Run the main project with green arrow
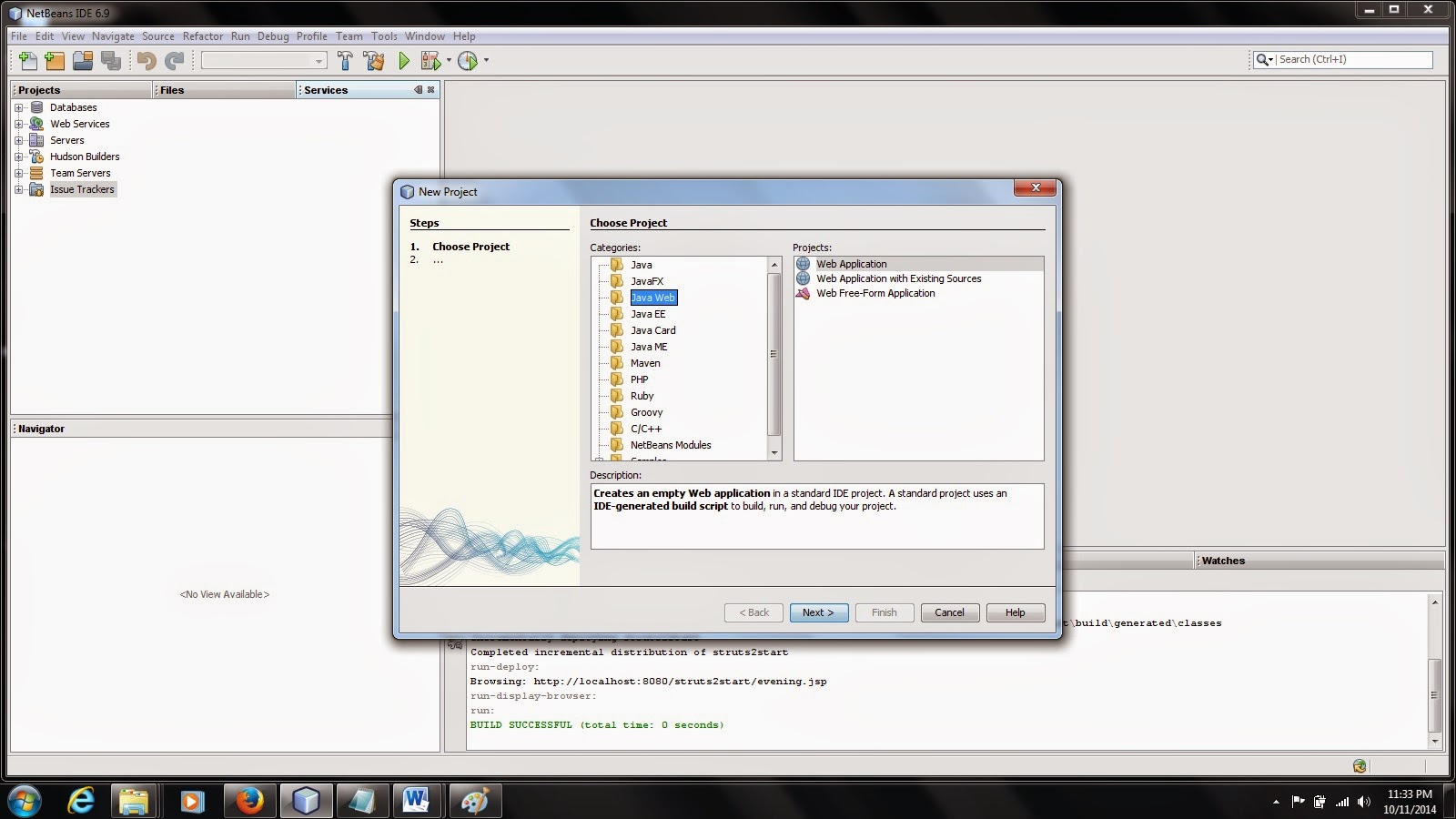The width and height of the screenshot is (1456, 819). tap(404, 61)
